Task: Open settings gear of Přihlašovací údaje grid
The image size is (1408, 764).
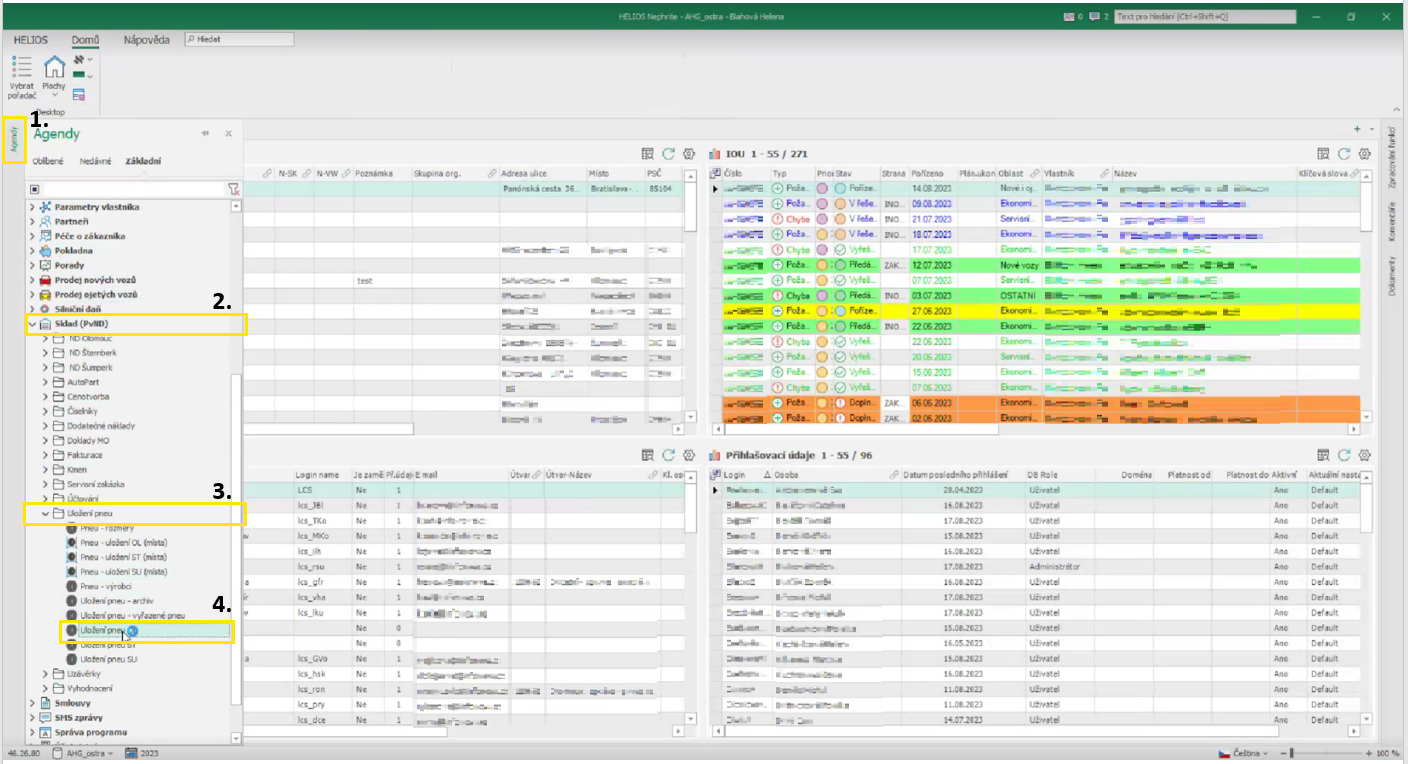Action: point(1364,455)
